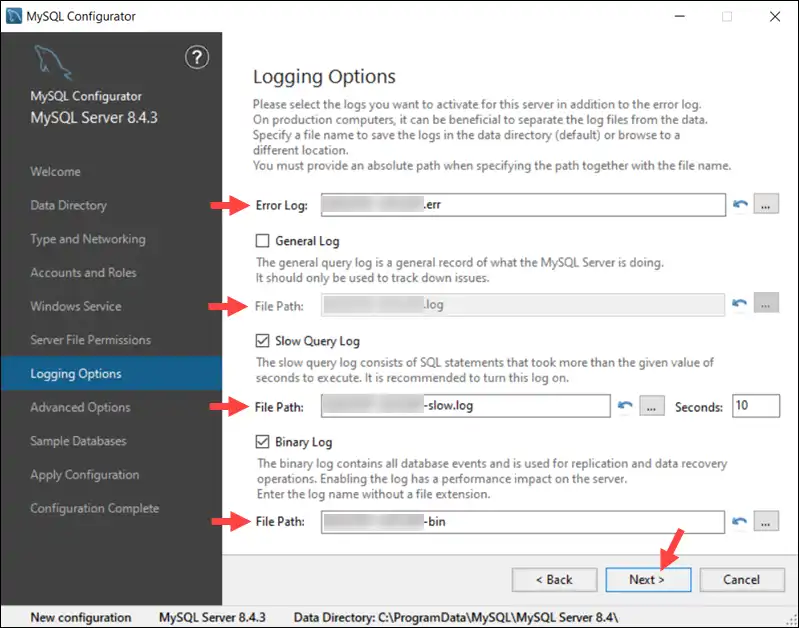
Task: Go to the Welcome step
Action: click(x=55, y=172)
